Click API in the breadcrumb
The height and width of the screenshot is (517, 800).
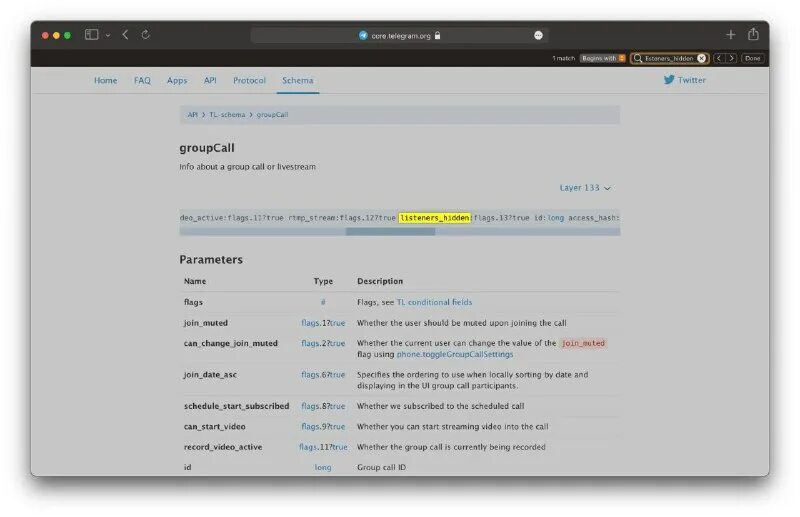pos(192,115)
